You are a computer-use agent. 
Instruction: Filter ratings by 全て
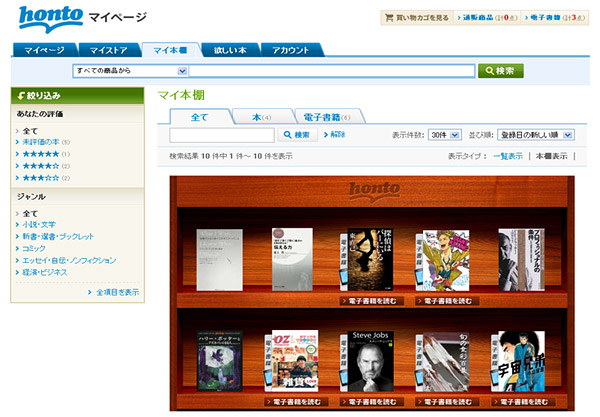coord(30,131)
